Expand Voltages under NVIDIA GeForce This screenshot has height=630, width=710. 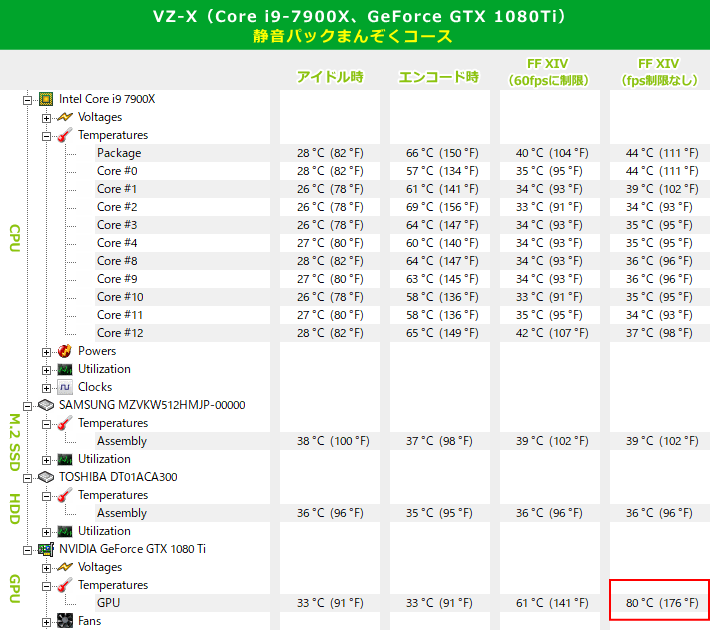coord(46,568)
